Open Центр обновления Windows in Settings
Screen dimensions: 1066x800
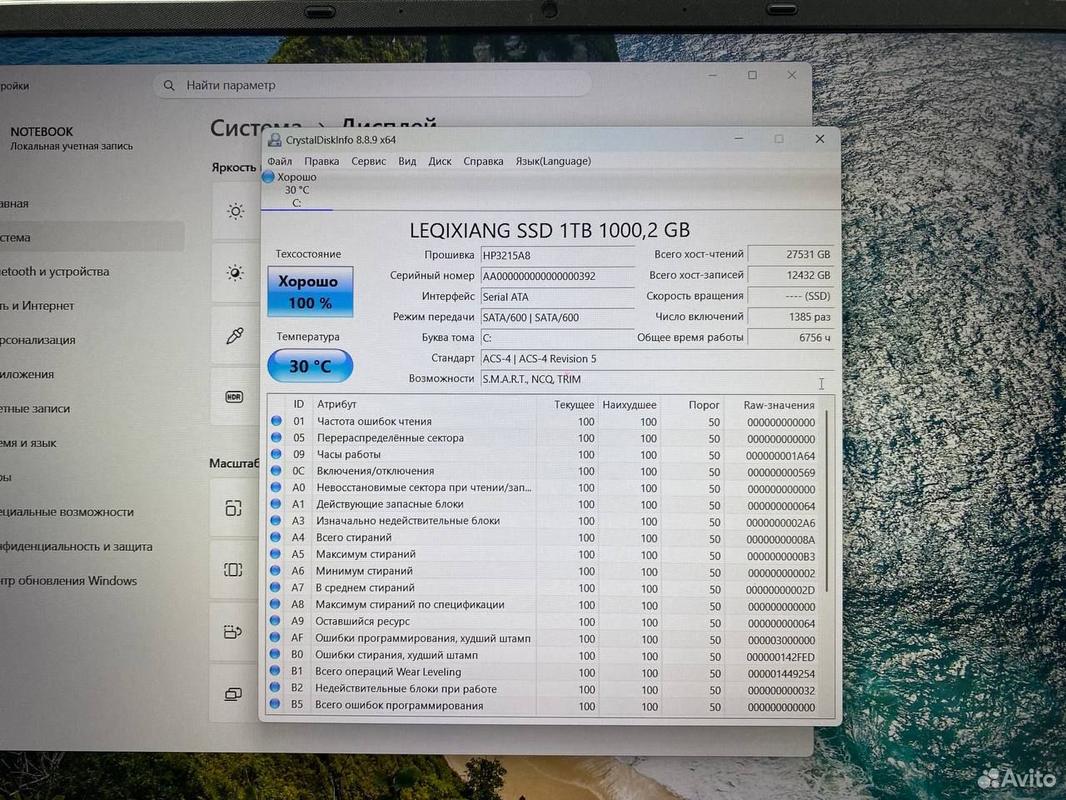68,580
